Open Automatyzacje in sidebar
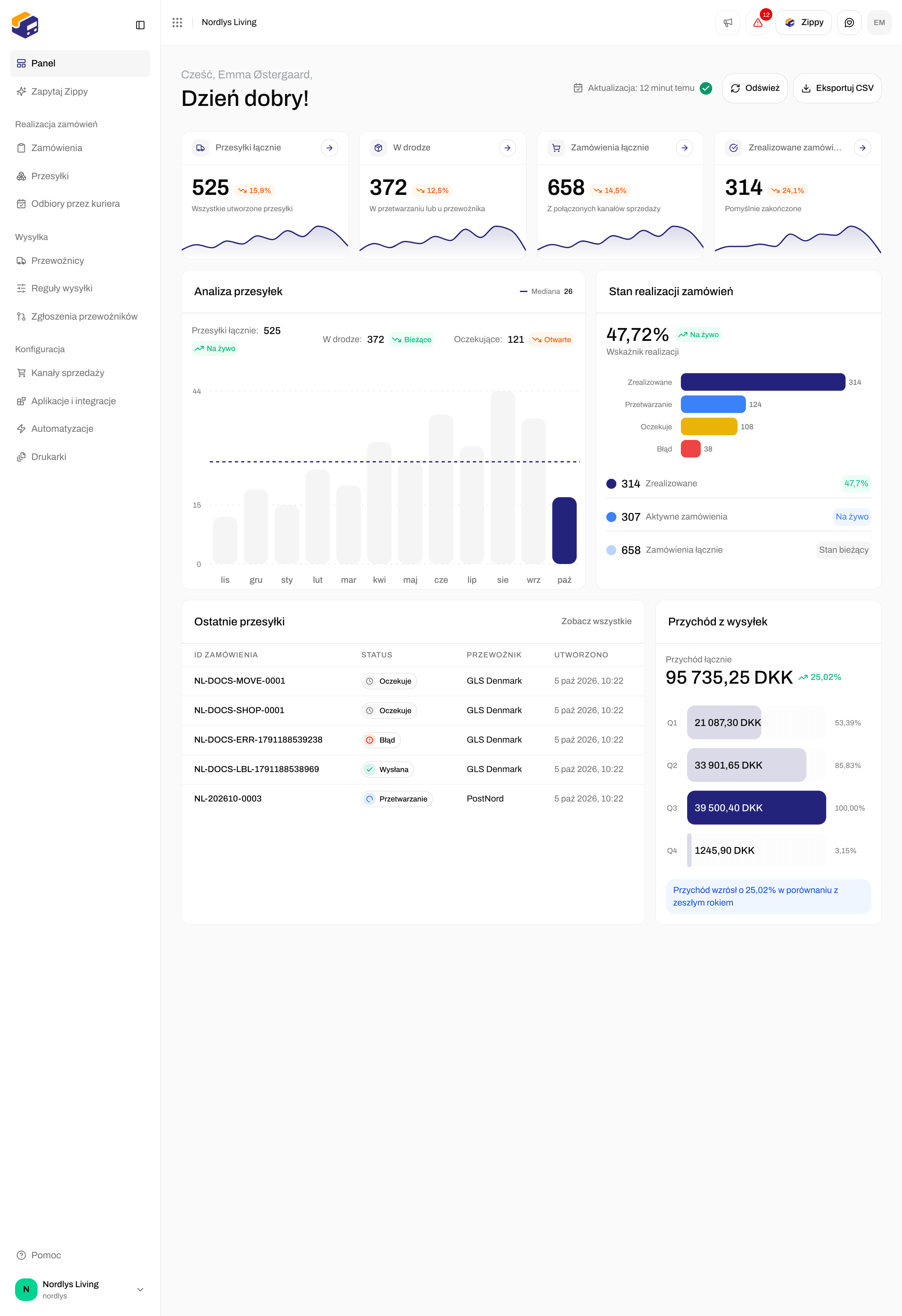This screenshot has height=1316, width=902. pyautogui.click(x=80, y=429)
